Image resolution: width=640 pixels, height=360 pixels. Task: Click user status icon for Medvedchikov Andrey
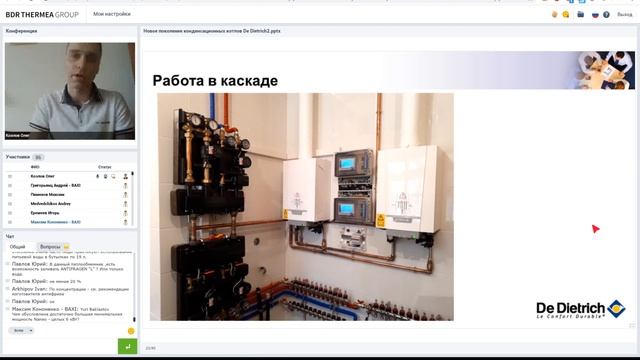click(125, 204)
